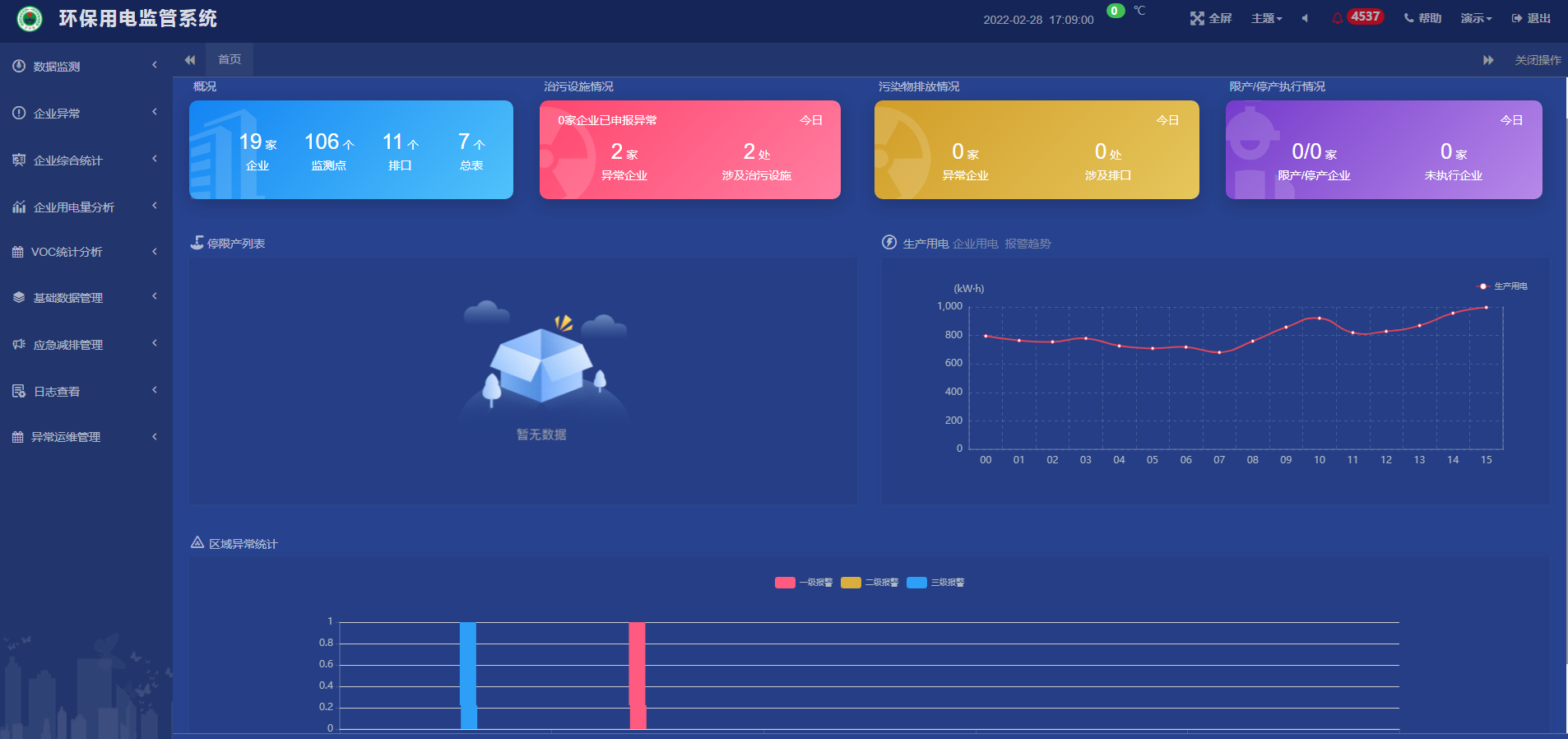This screenshot has height=739, width=1568.
Task: Switch to the 报警趋势 chart tab
Action: coord(1028,244)
